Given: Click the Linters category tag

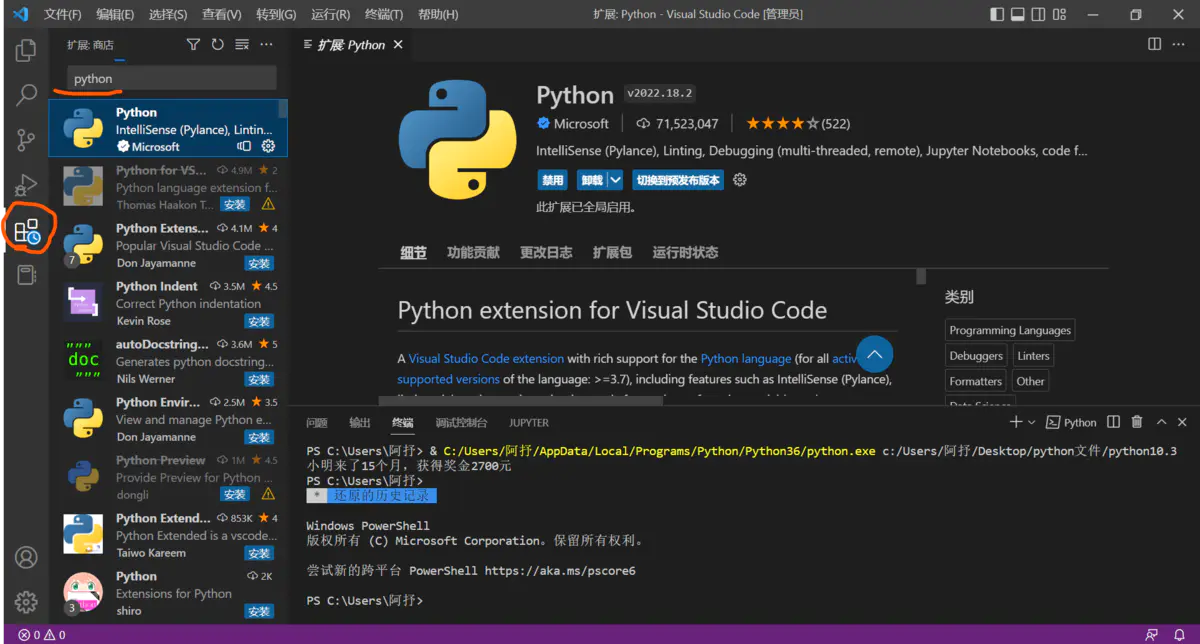Looking at the screenshot, I should pyautogui.click(x=1033, y=356).
